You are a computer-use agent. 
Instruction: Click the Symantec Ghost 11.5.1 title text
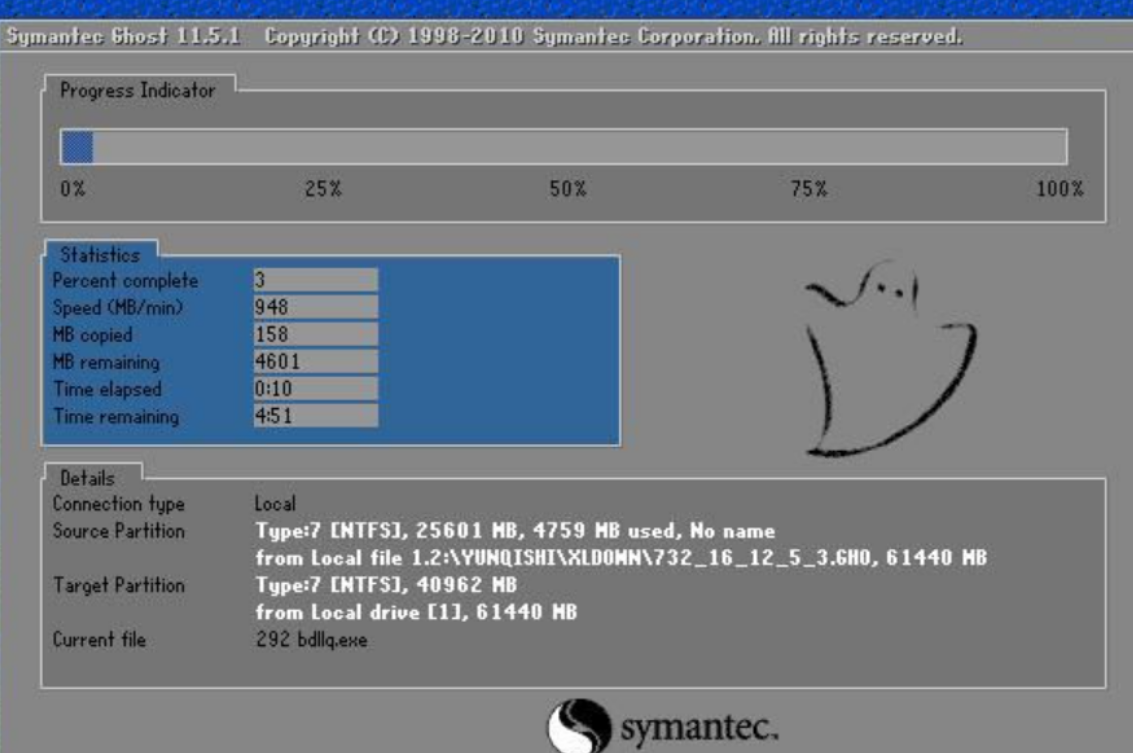pos(128,37)
